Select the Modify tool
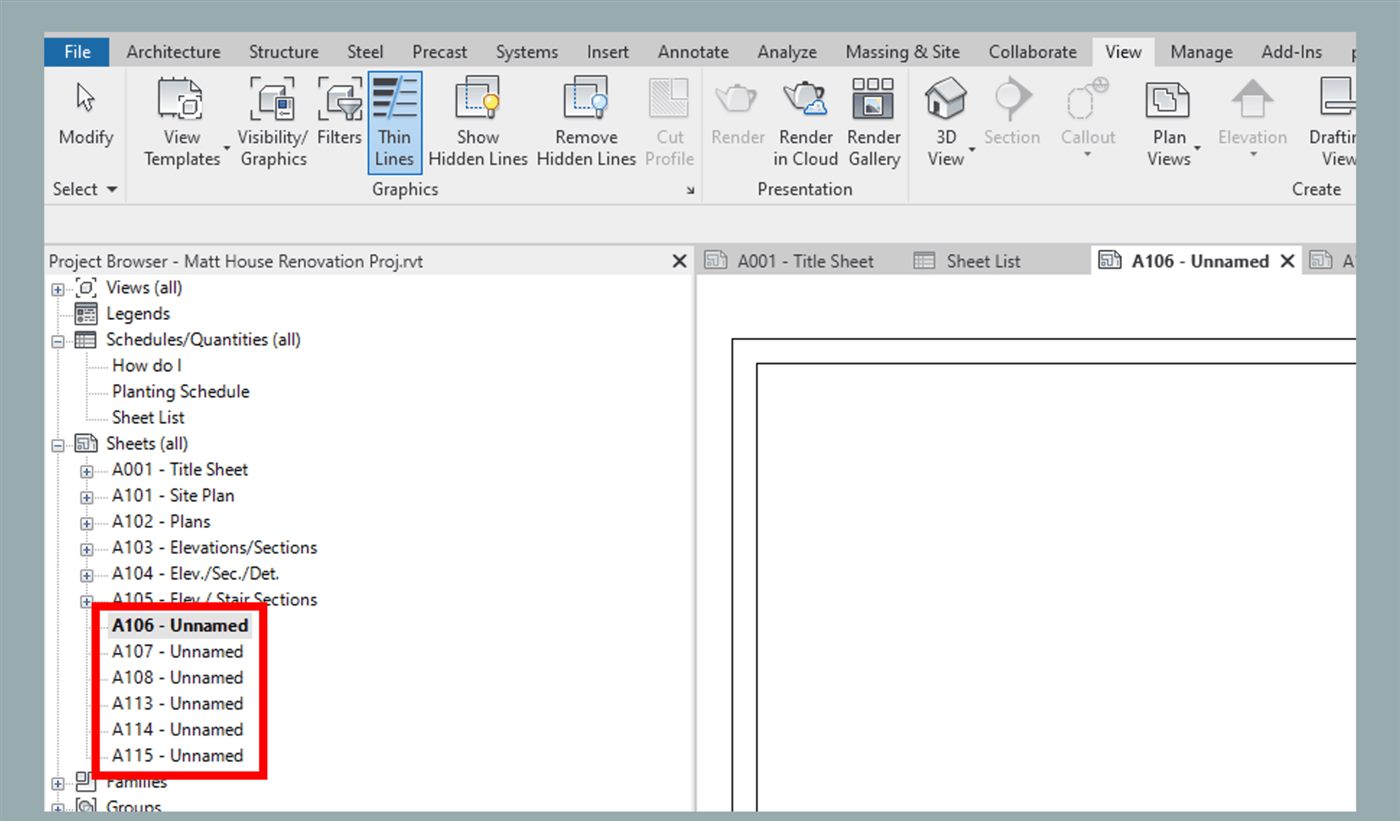Image resolution: width=1400 pixels, height=821 pixels. point(86,115)
